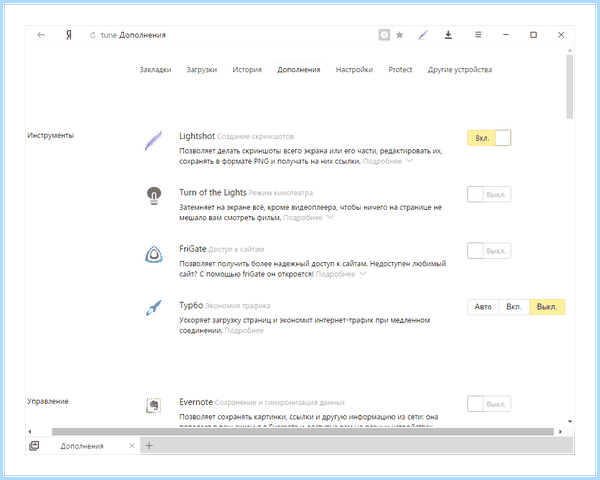This screenshot has height=480, width=600.
Task: Open tab overview icon in tab bar
Action: tap(34, 446)
